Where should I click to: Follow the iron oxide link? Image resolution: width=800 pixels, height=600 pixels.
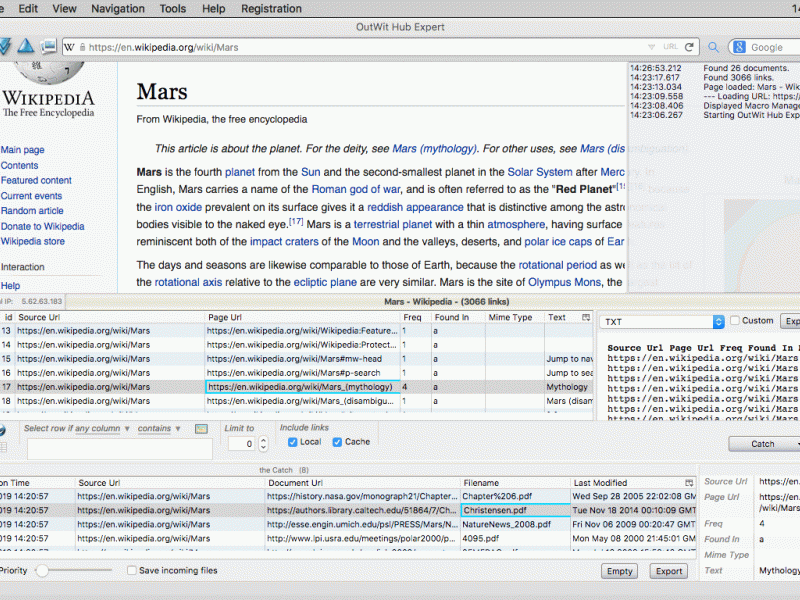pos(178,207)
